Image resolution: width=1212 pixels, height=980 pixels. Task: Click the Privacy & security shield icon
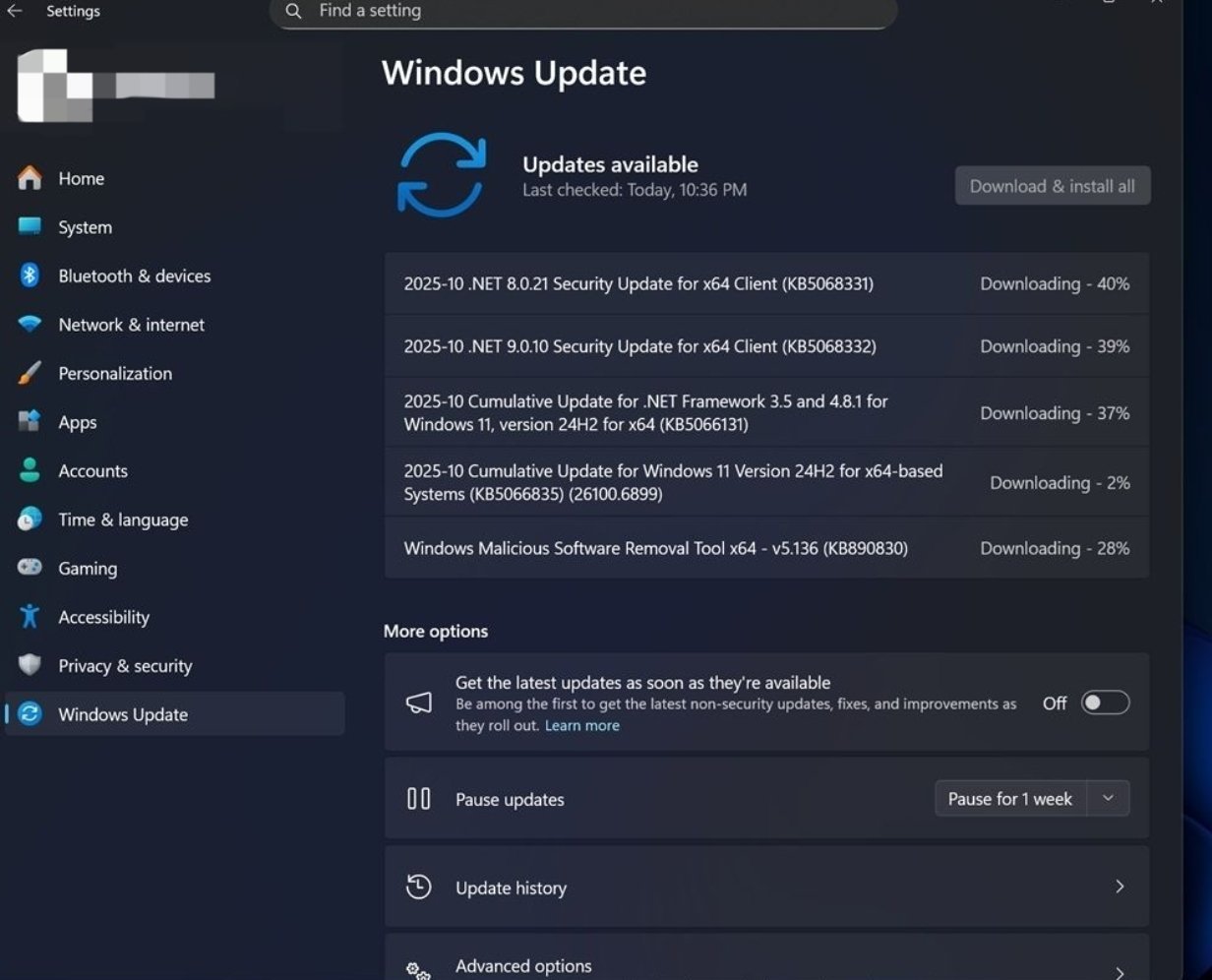(x=30, y=665)
